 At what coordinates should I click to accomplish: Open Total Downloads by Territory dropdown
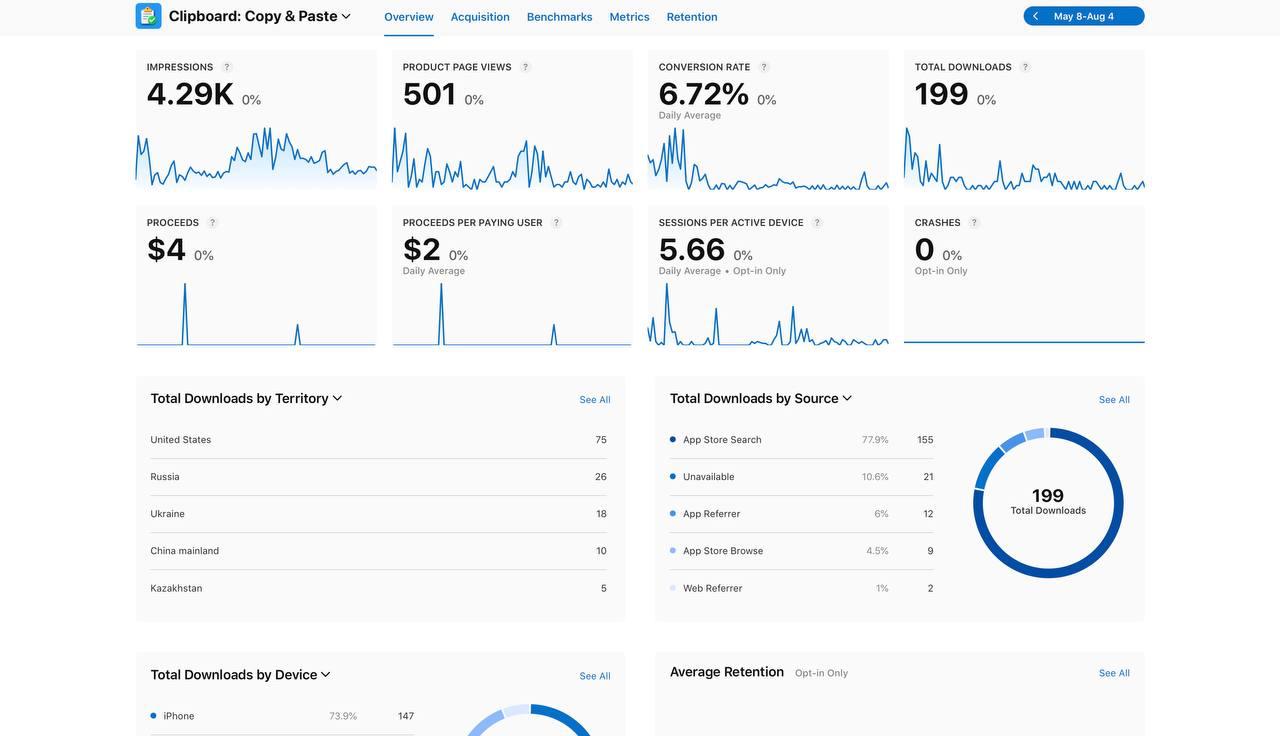pos(337,398)
